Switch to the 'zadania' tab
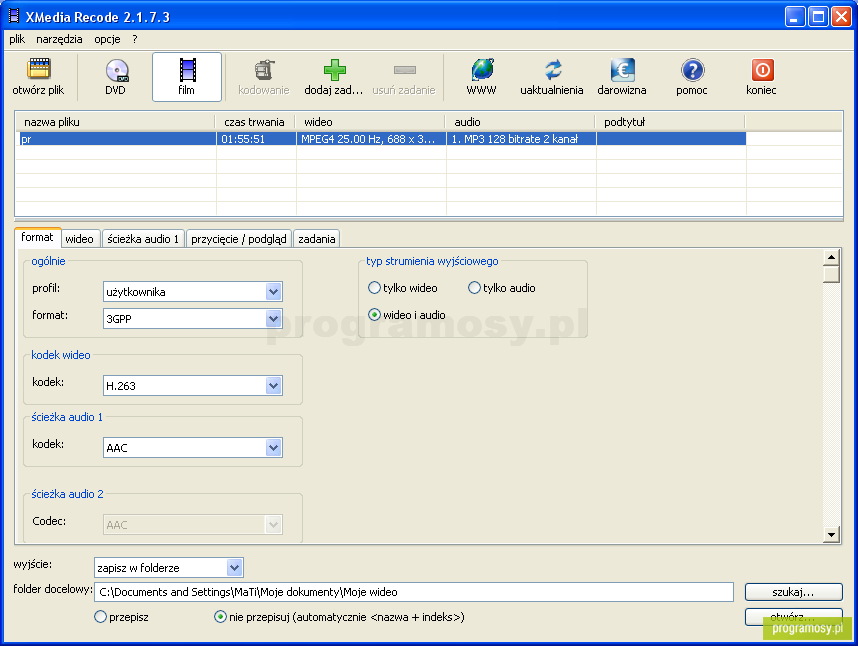The image size is (858, 646). [x=317, y=238]
